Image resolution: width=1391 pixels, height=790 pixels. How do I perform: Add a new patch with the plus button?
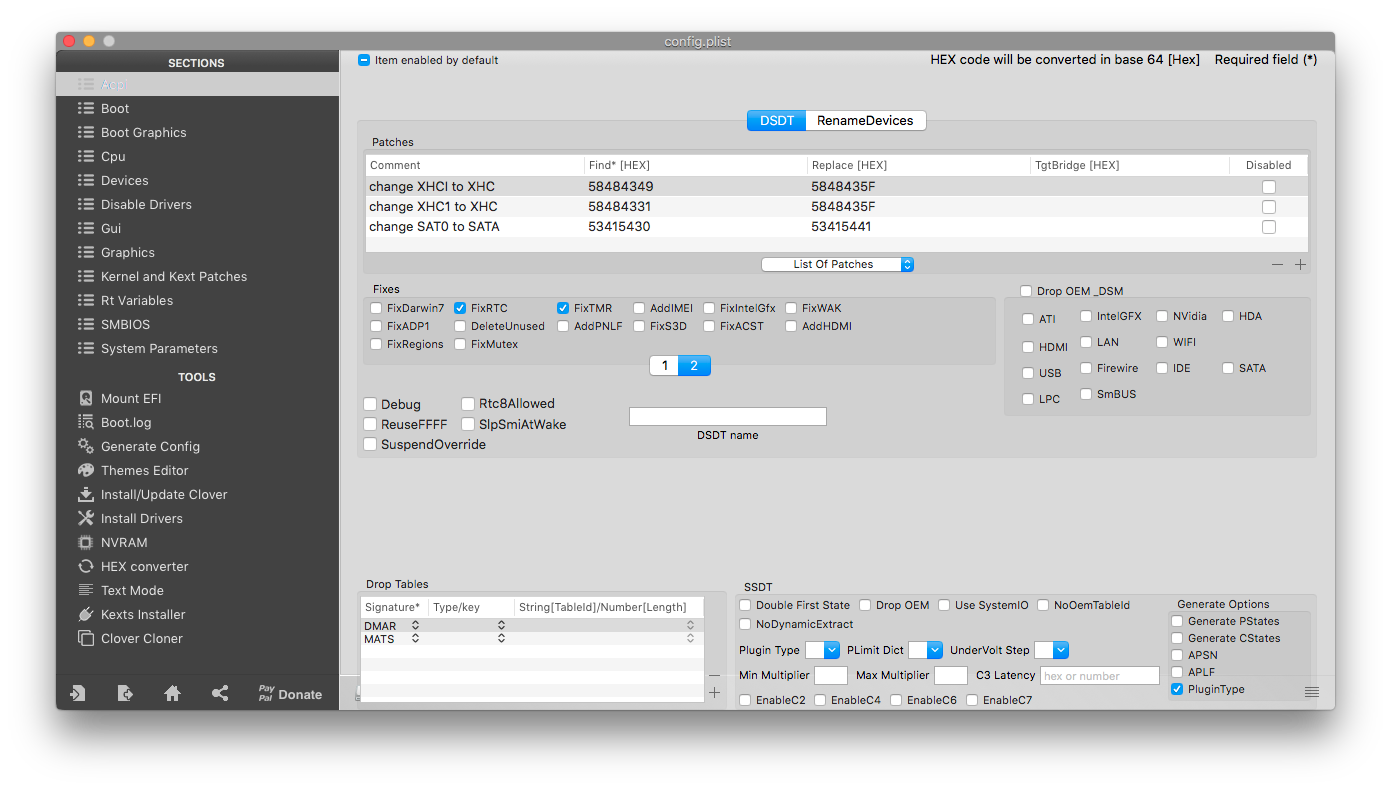1300,265
